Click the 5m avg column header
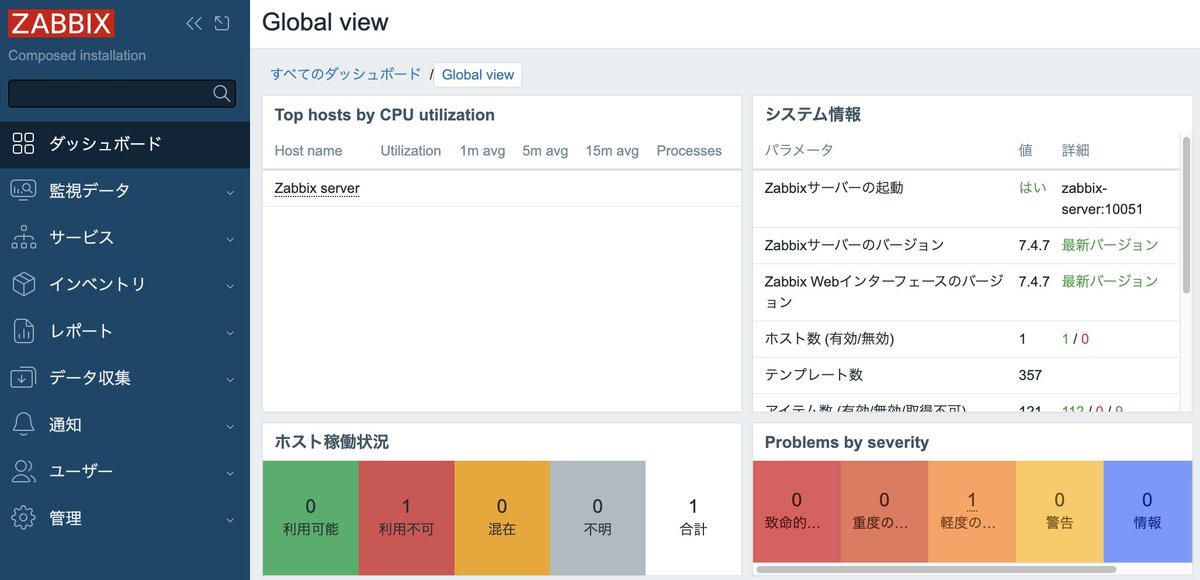This screenshot has width=1200, height=580. click(x=545, y=151)
